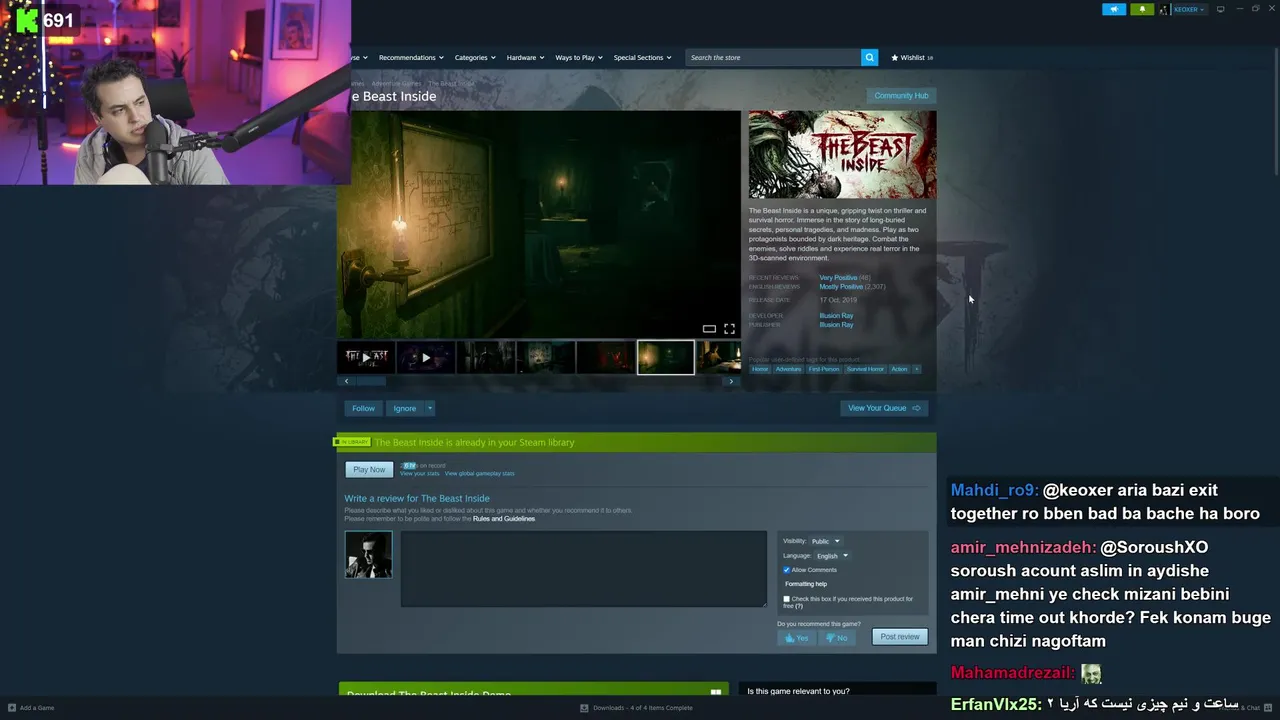This screenshot has width=1280, height=720.
Task: Click the reviewer profile picture
Action: tap(368, 554)
